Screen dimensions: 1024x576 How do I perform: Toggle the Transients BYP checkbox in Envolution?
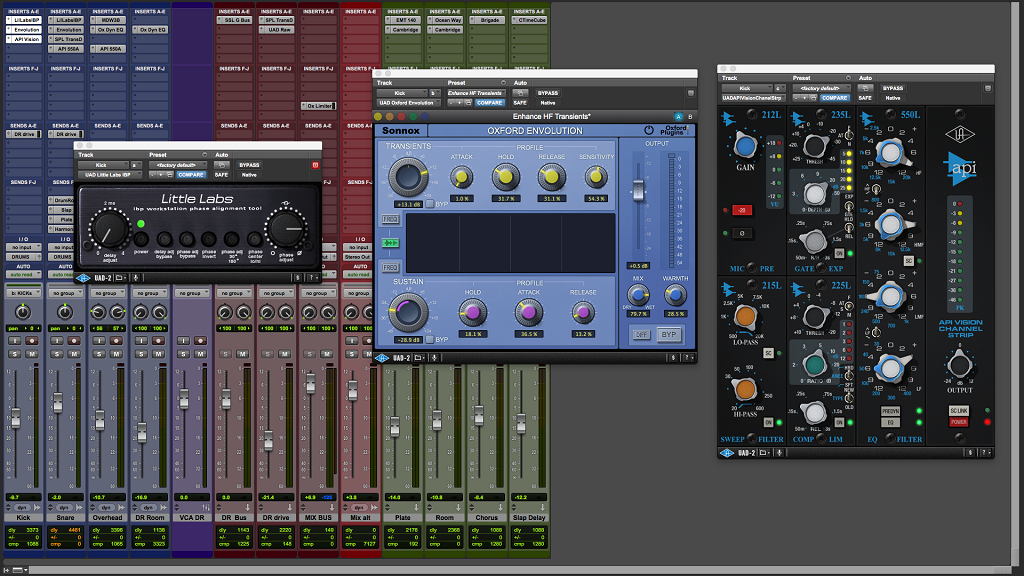click(x=430, y=204)
